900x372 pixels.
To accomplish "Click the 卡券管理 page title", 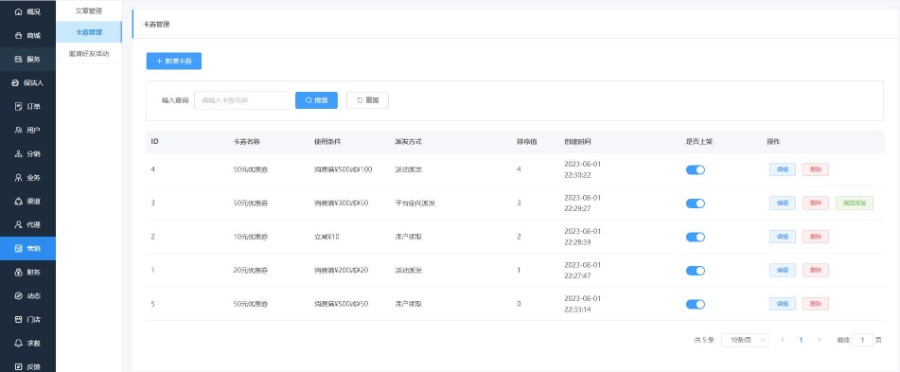I will [x=156, y=25].
